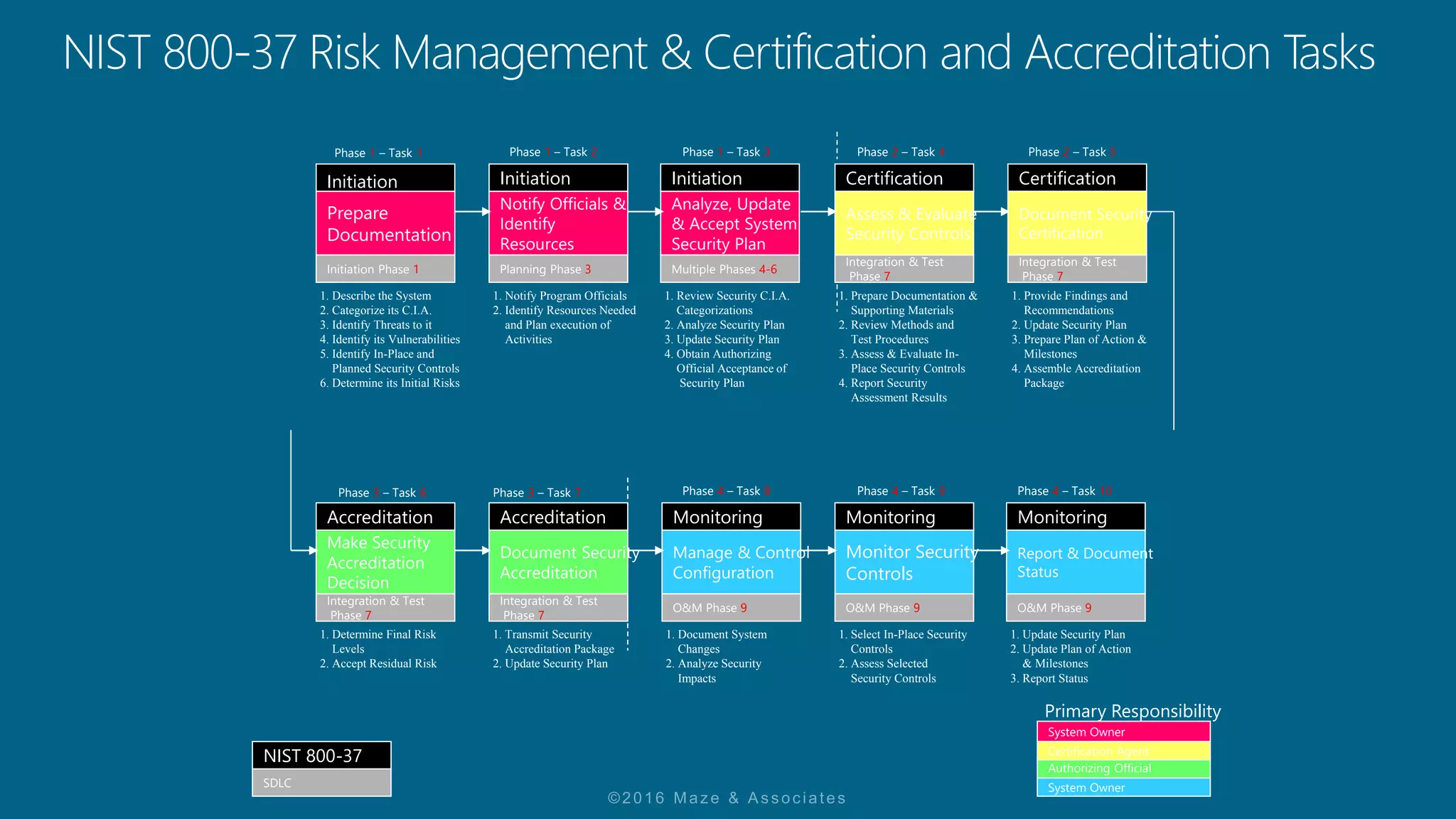Click the Monitoring header above Report & Document Status
The image size is (1456, 819).
[x=1076, y=517]
